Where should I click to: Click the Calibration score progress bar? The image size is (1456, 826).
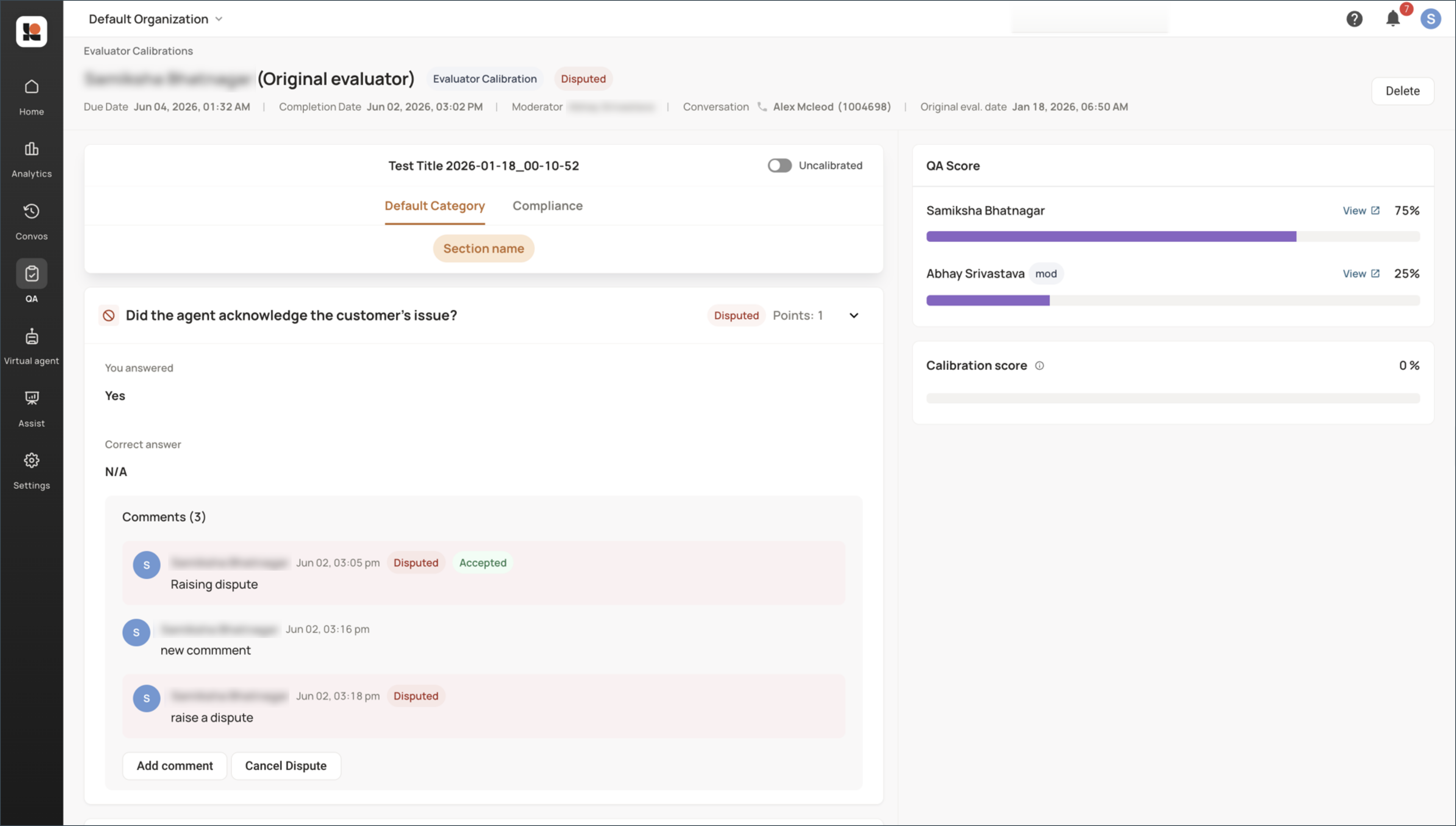[1173, 398]
